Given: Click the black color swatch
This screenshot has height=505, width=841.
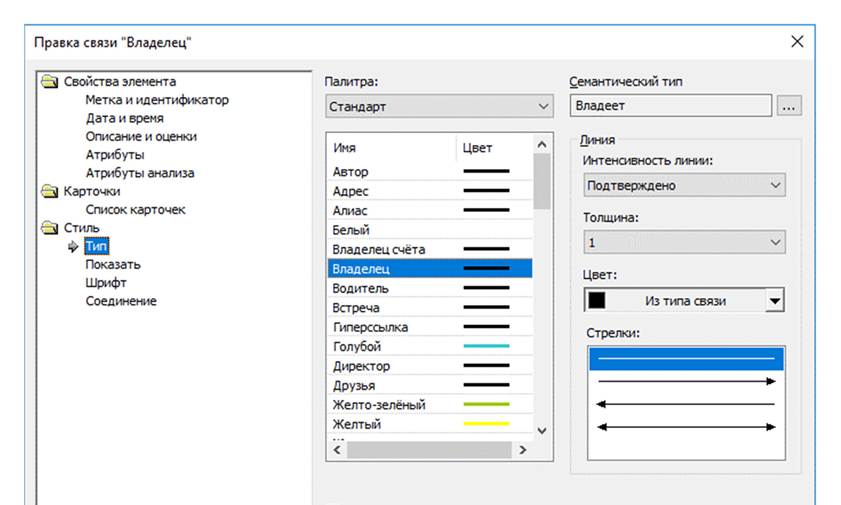Looking at the screenshot, I should [x=596, y=300].
